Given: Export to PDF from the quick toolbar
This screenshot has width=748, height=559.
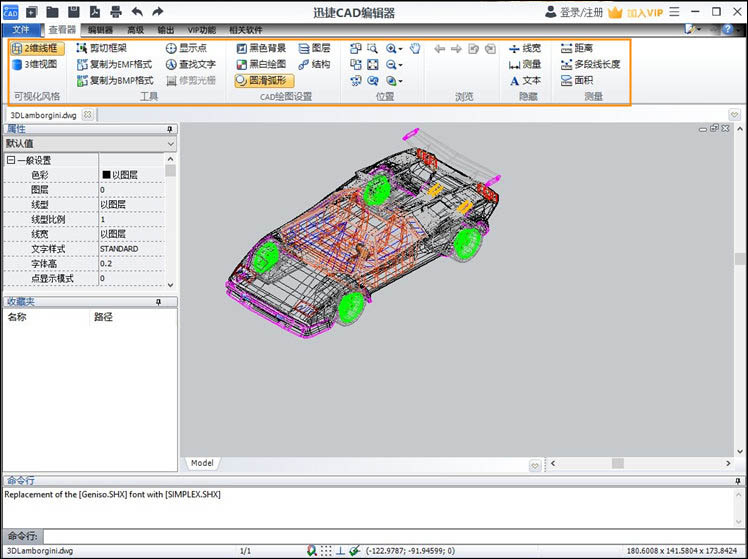Looking at the screenshot, I should point(95,12).
